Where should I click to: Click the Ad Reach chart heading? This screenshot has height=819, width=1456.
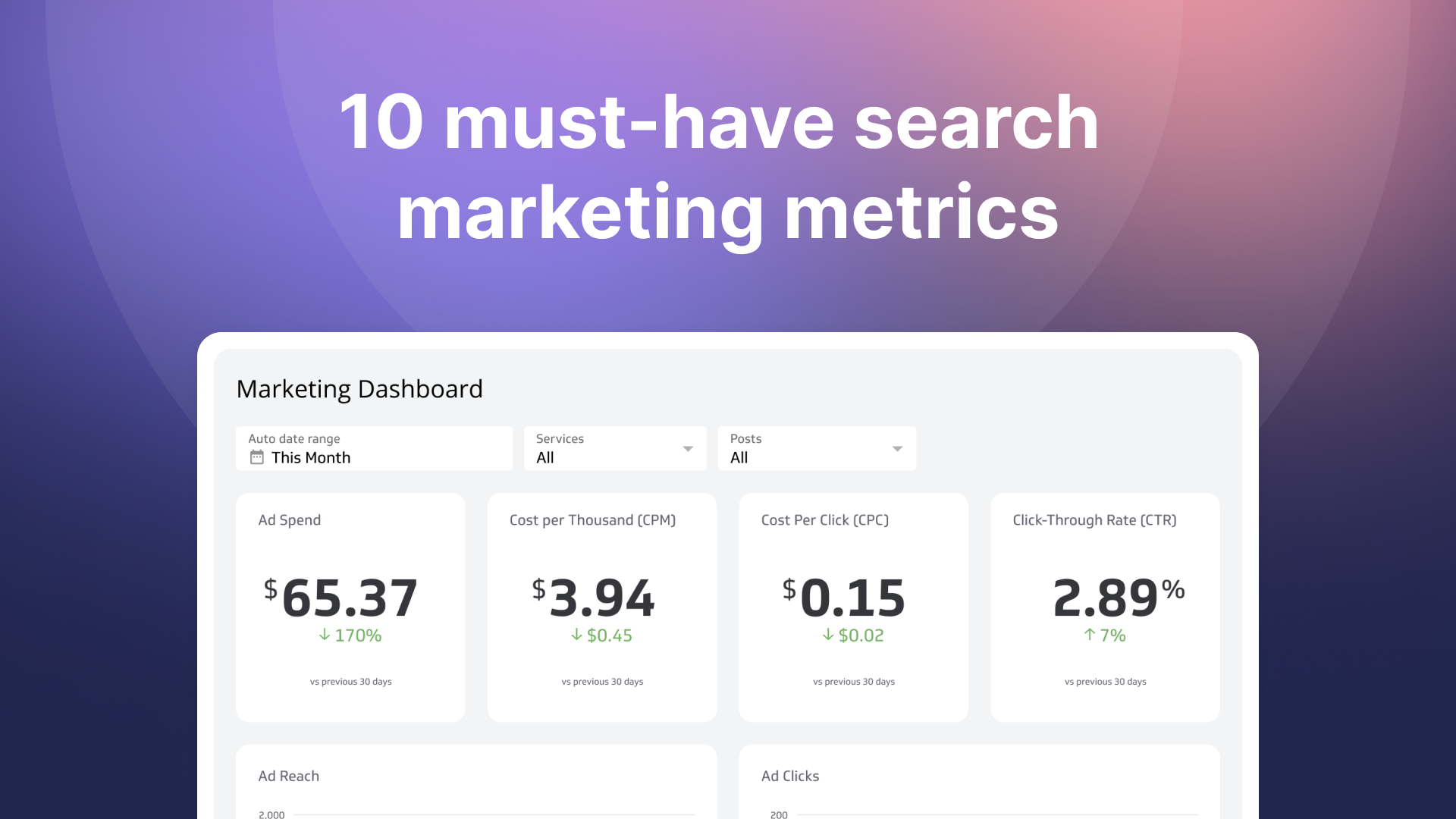coord(288,776)
